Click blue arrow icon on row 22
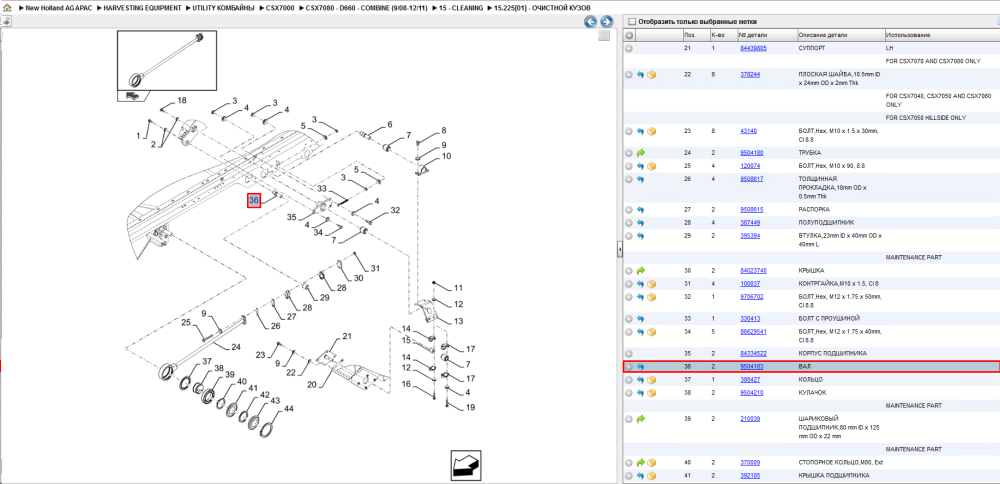Image resolution: width=1000 pixels, height=484 pixels. click(640, 75)
